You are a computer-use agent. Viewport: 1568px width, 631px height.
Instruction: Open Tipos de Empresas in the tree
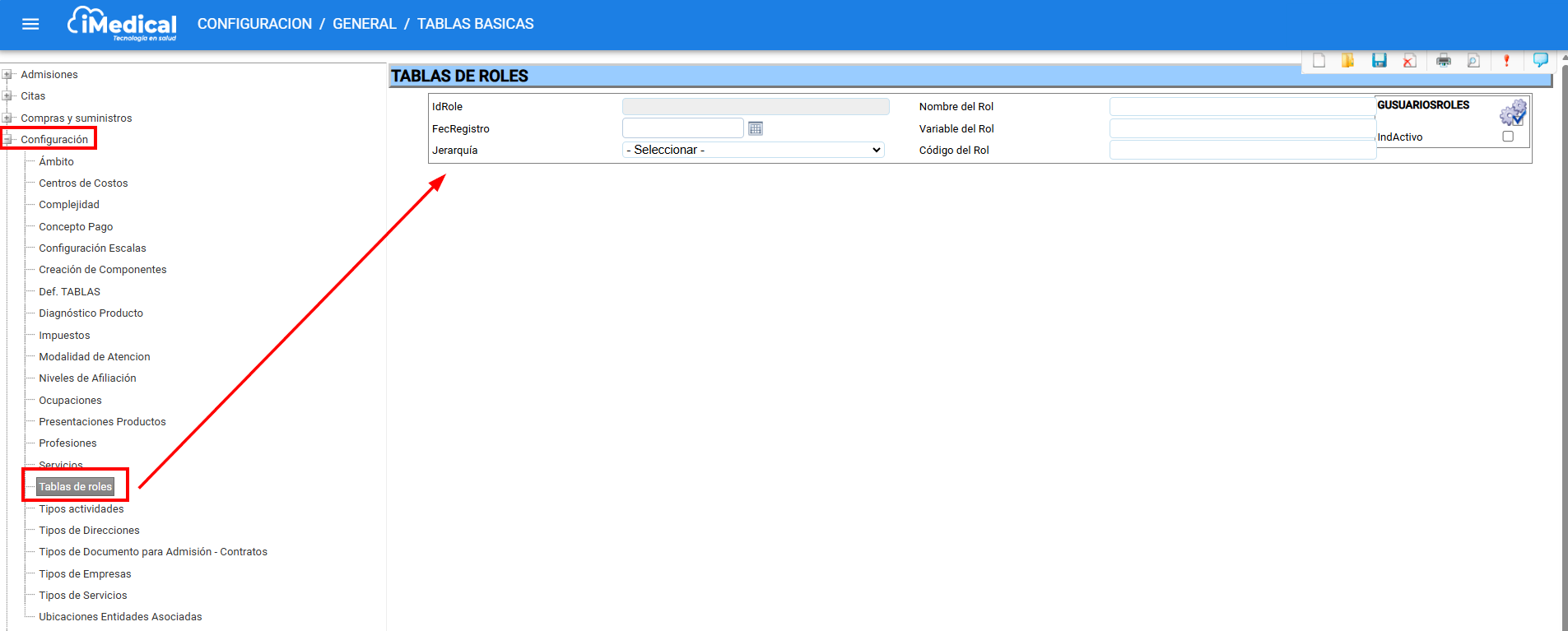point(85,574)
